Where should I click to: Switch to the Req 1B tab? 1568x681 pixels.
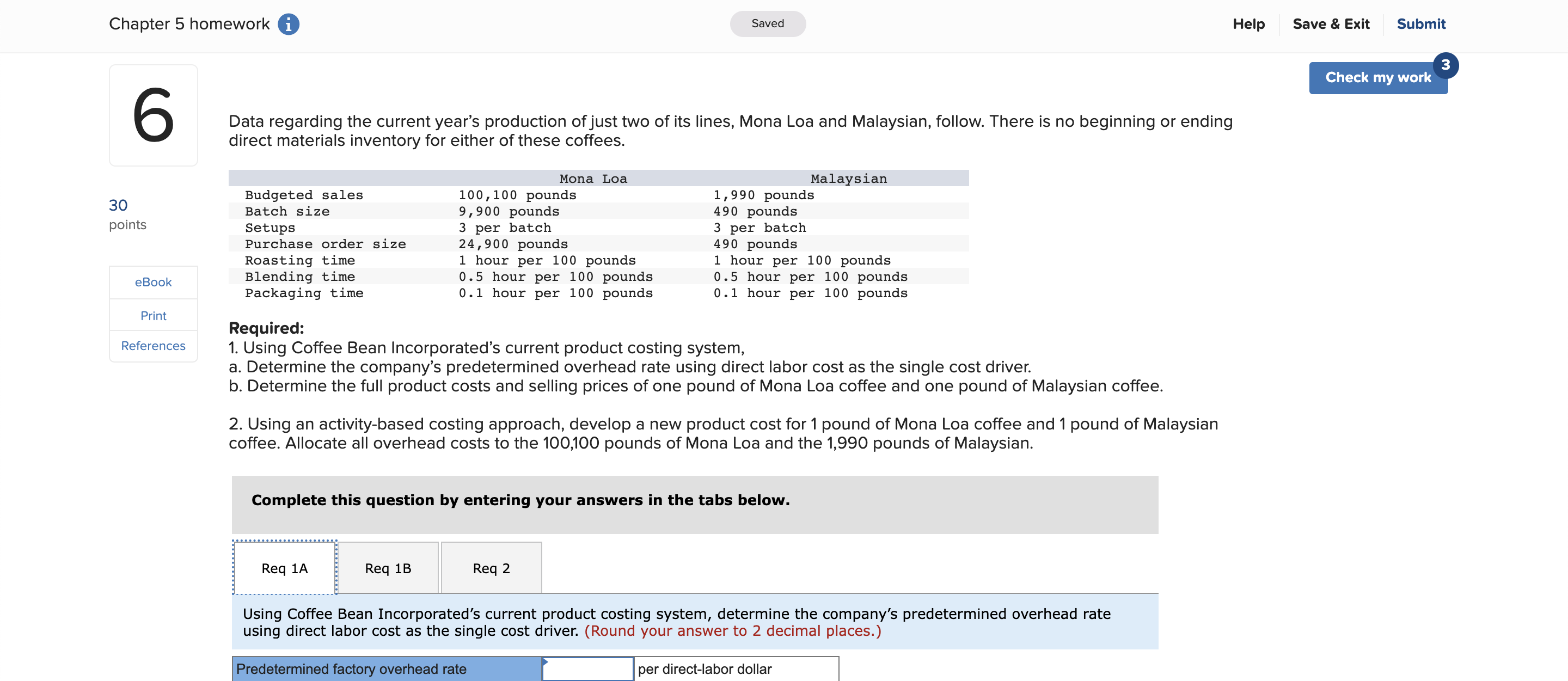coord(388,568)
